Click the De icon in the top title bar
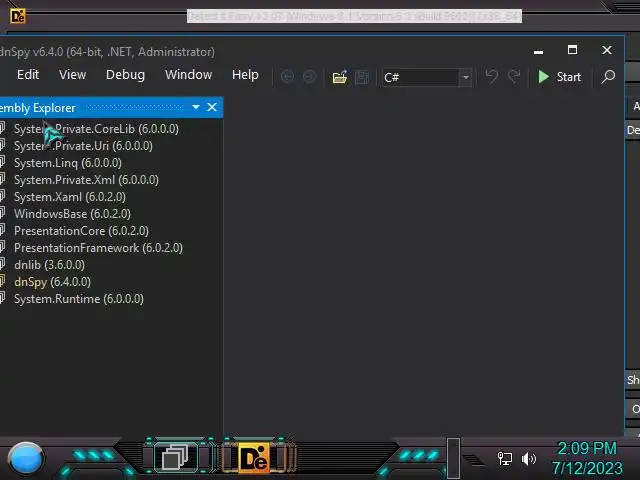 click(x=18, y=16)
